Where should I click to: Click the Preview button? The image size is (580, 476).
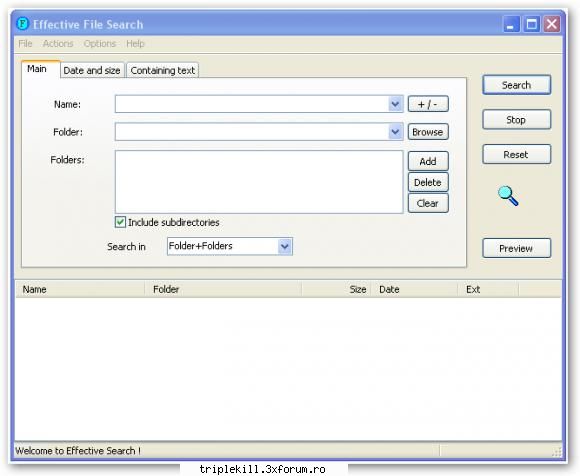[x=516, y=248]
